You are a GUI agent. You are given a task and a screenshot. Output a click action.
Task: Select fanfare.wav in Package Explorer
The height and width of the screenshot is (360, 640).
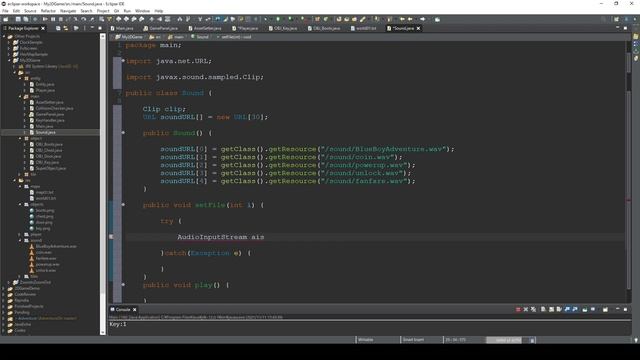(42, 258)
